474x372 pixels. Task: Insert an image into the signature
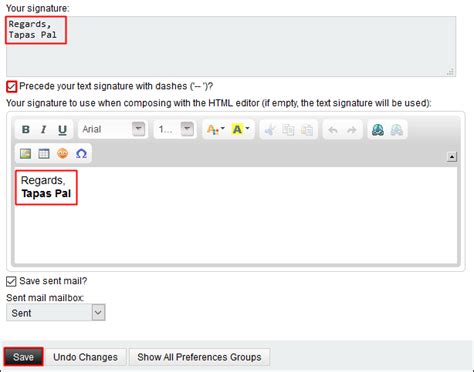click(x=25, y=154)
